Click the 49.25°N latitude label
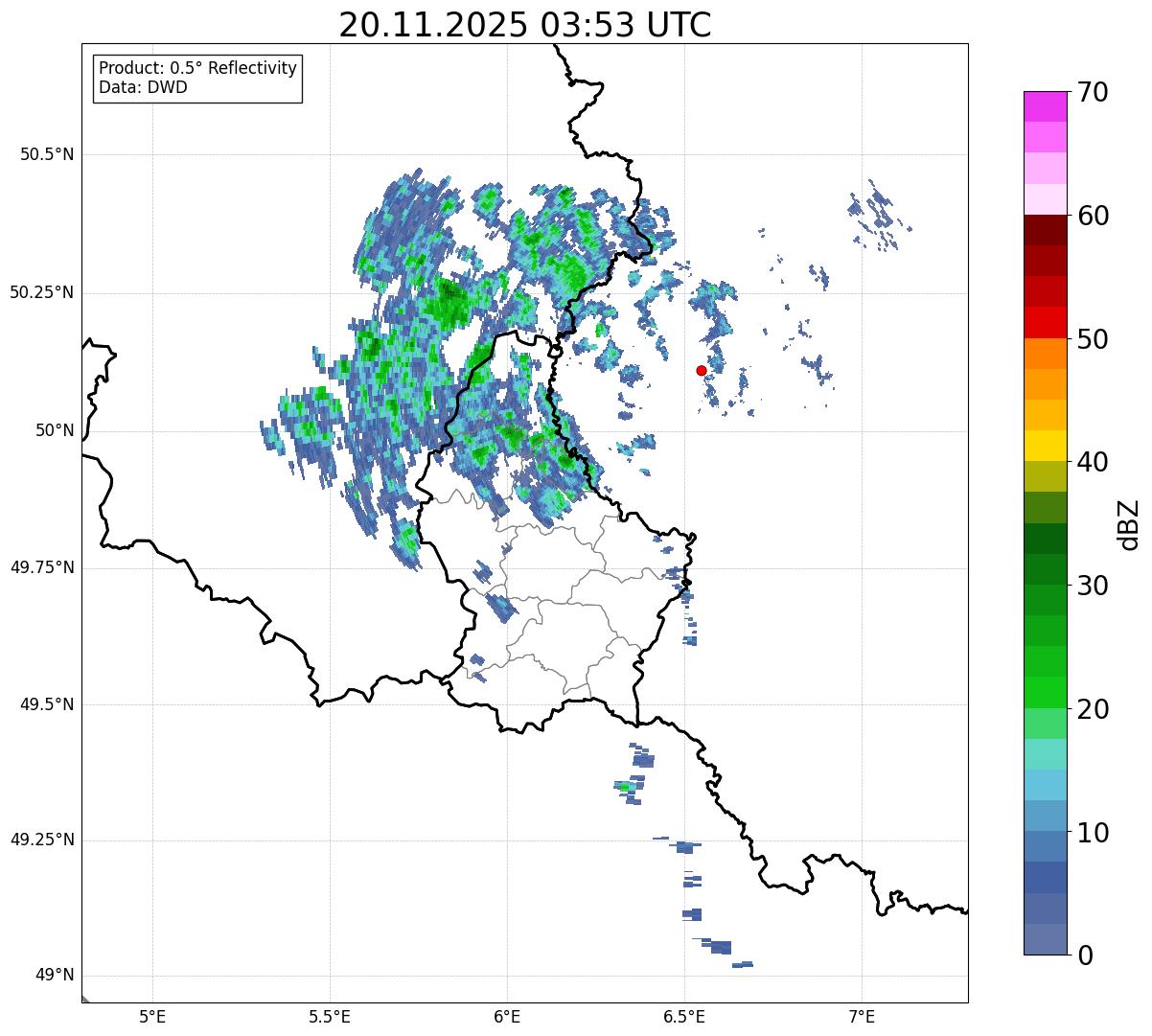 click(41, 840)
